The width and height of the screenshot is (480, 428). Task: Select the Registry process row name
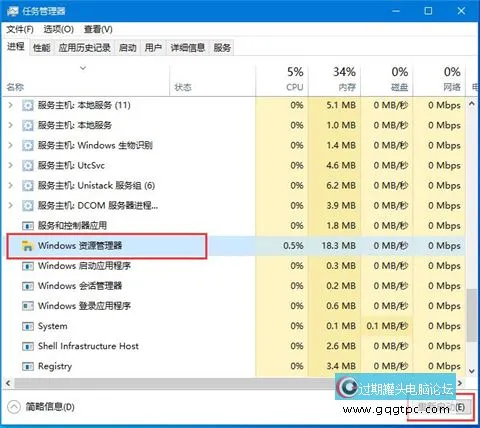pyautogui.click(x=55, y=366)
